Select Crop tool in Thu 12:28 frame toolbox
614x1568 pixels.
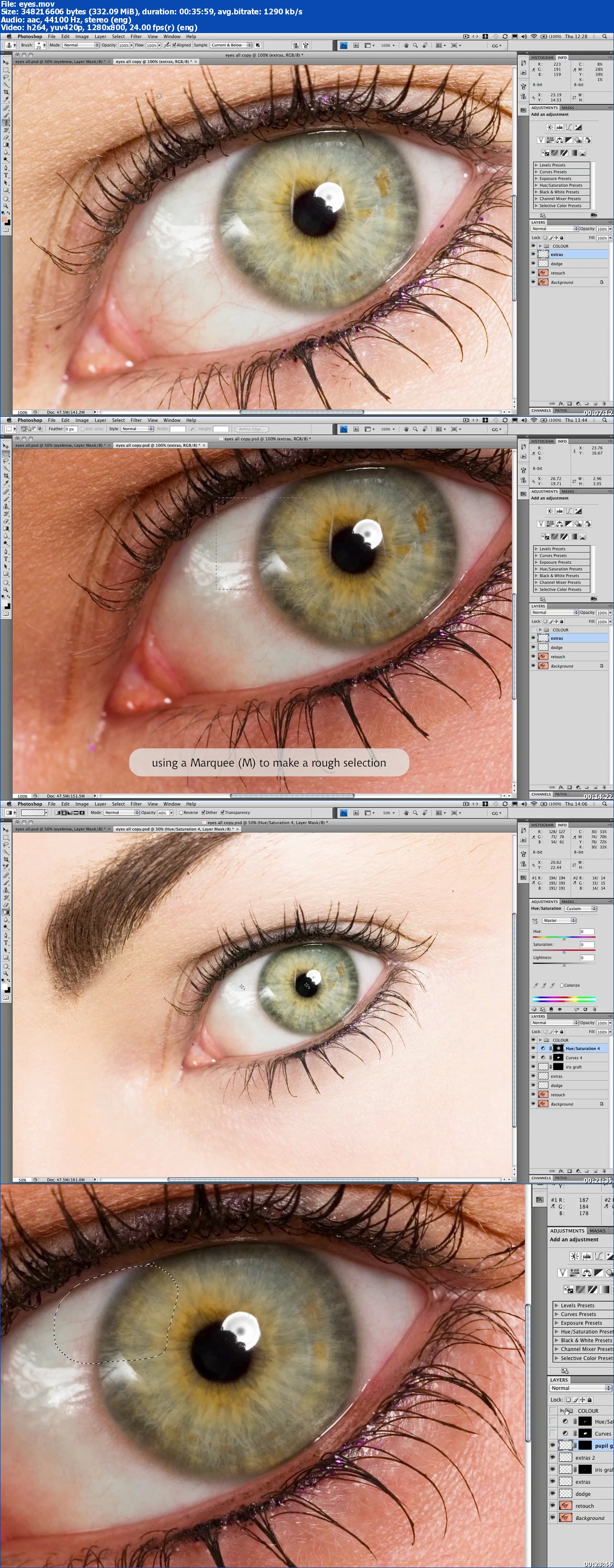(6, 92)
